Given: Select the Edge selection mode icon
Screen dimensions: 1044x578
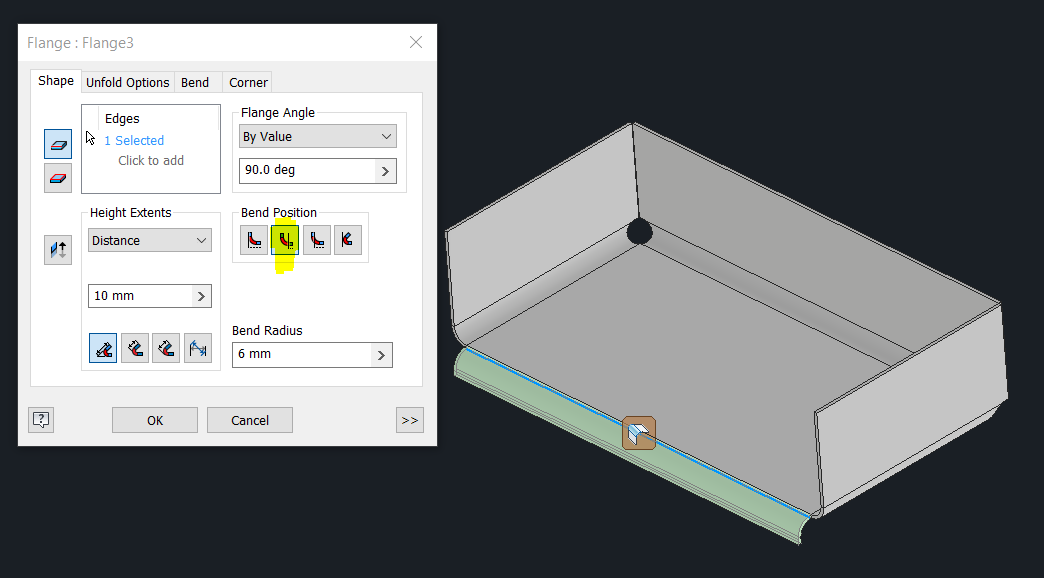Looking at the screenshot, I should pos(57,144).
